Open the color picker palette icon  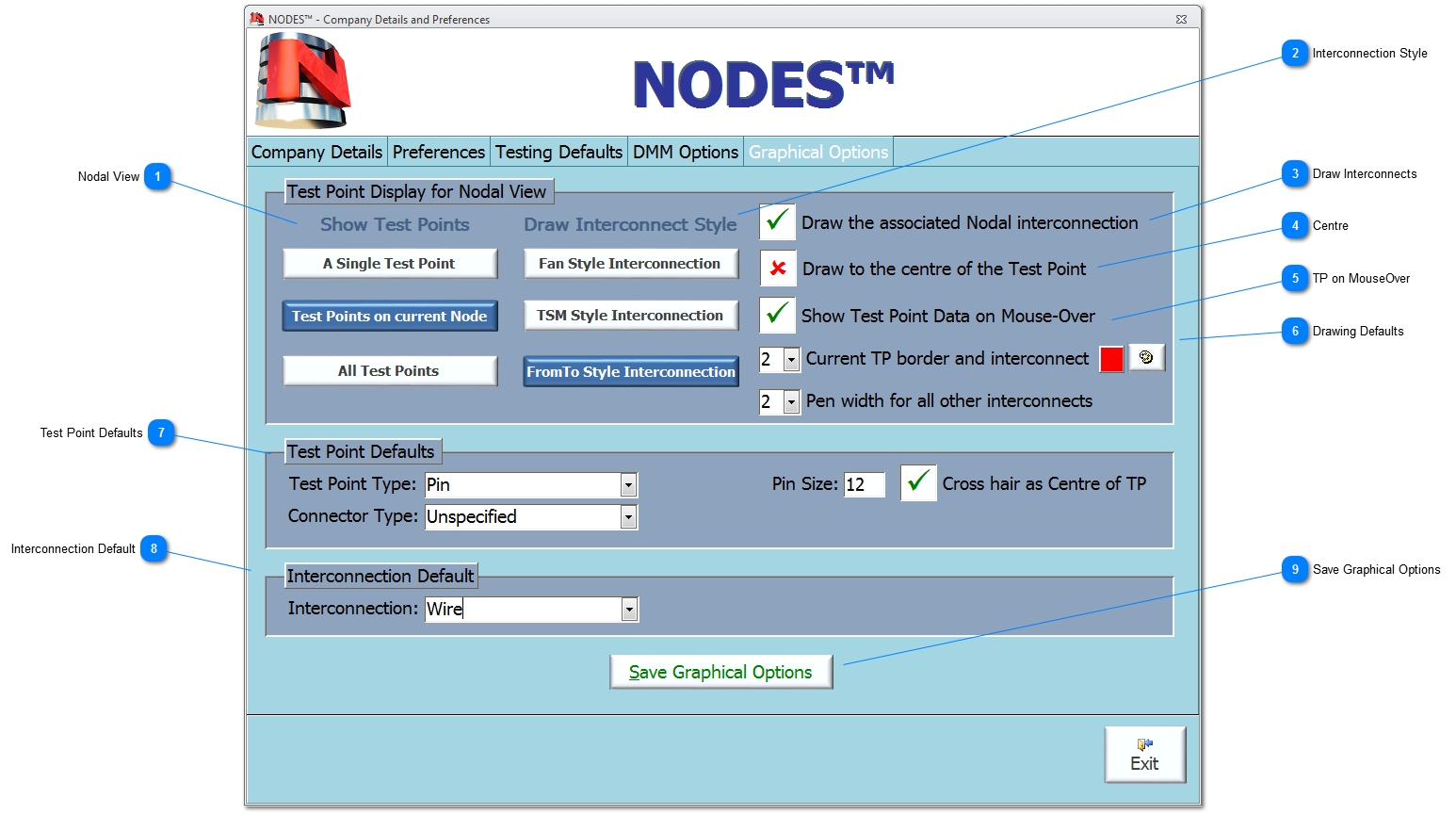[x=1146, y=358]
